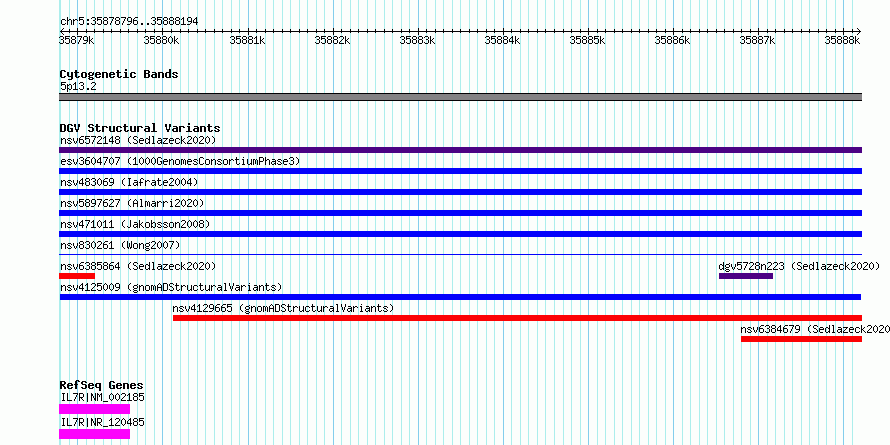Click the IL7R|NM_002185 gene label
The image size is (890, 445).
click(102, 397)
